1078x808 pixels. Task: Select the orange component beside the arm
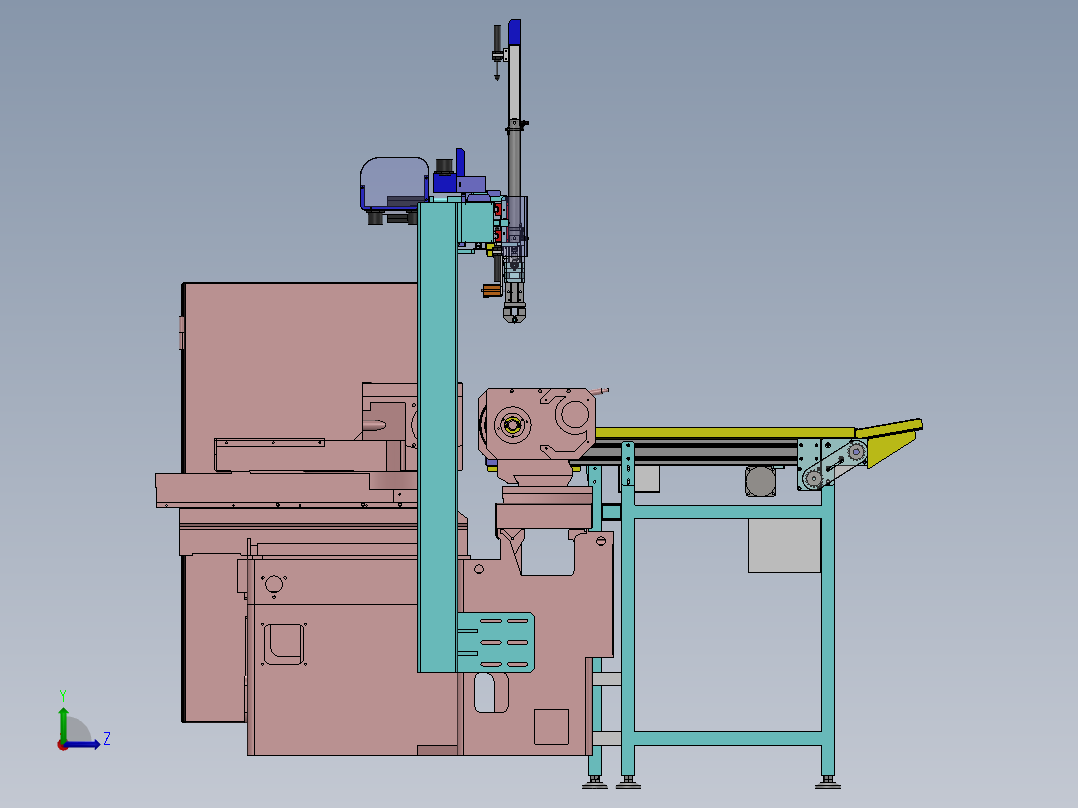pos(491,291)
